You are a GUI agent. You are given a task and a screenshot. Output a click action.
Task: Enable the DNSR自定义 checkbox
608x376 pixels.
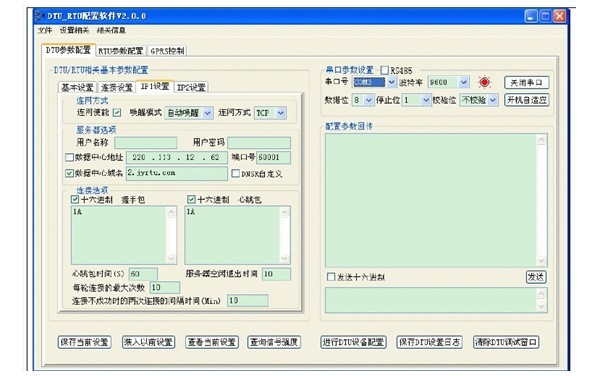(235, 173)
